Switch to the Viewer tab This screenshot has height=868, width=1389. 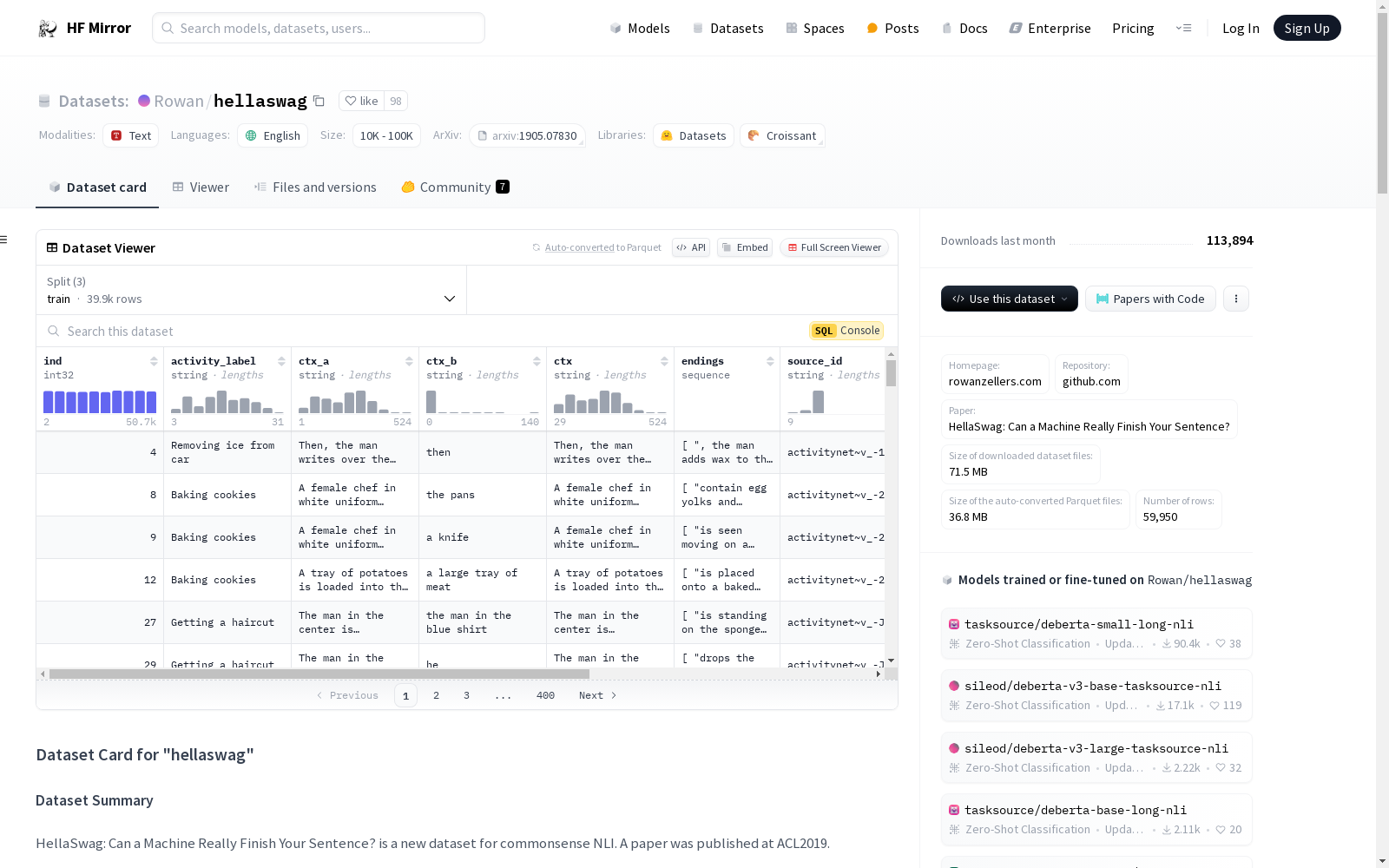pyautogui.click(x=201, y=187)
